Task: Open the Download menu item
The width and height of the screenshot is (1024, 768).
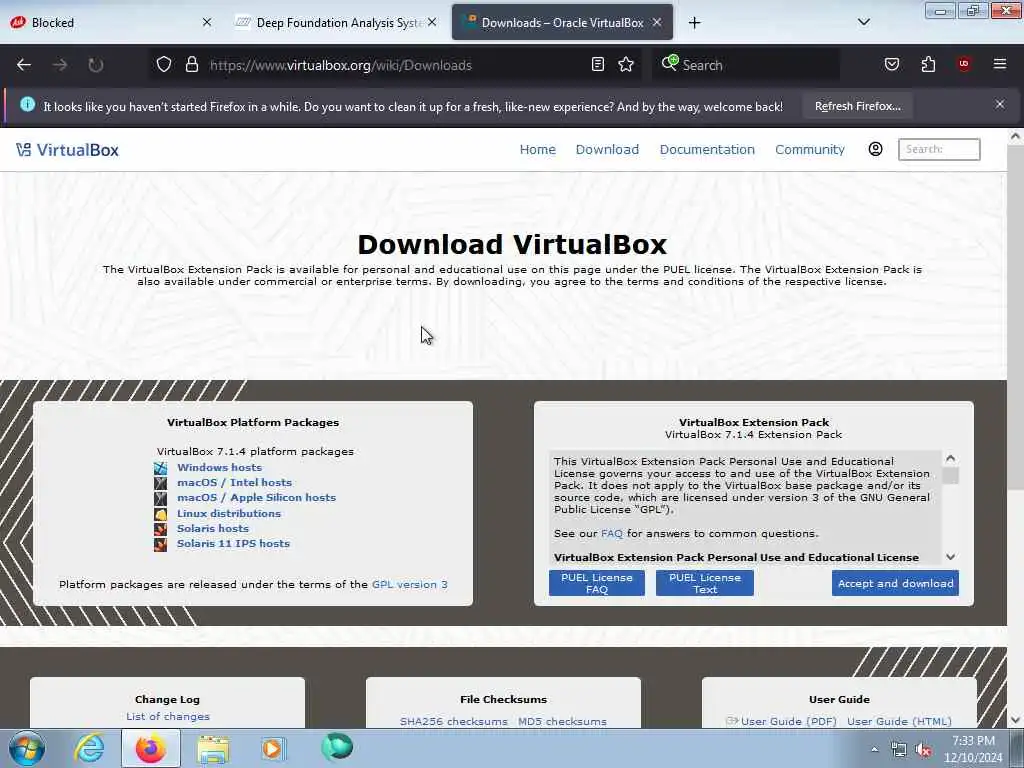Action: [607, 150]
